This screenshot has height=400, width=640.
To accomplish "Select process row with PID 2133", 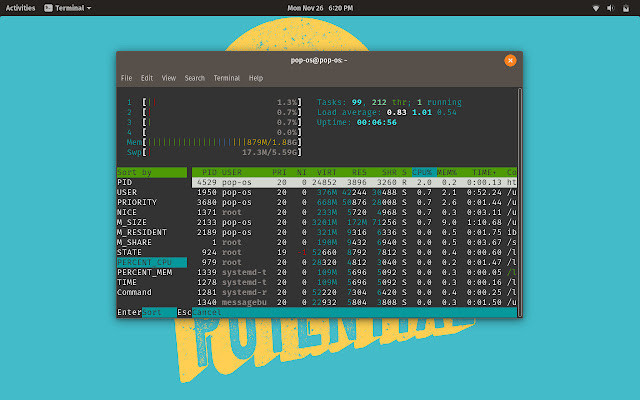I will [x=354, y=222].
